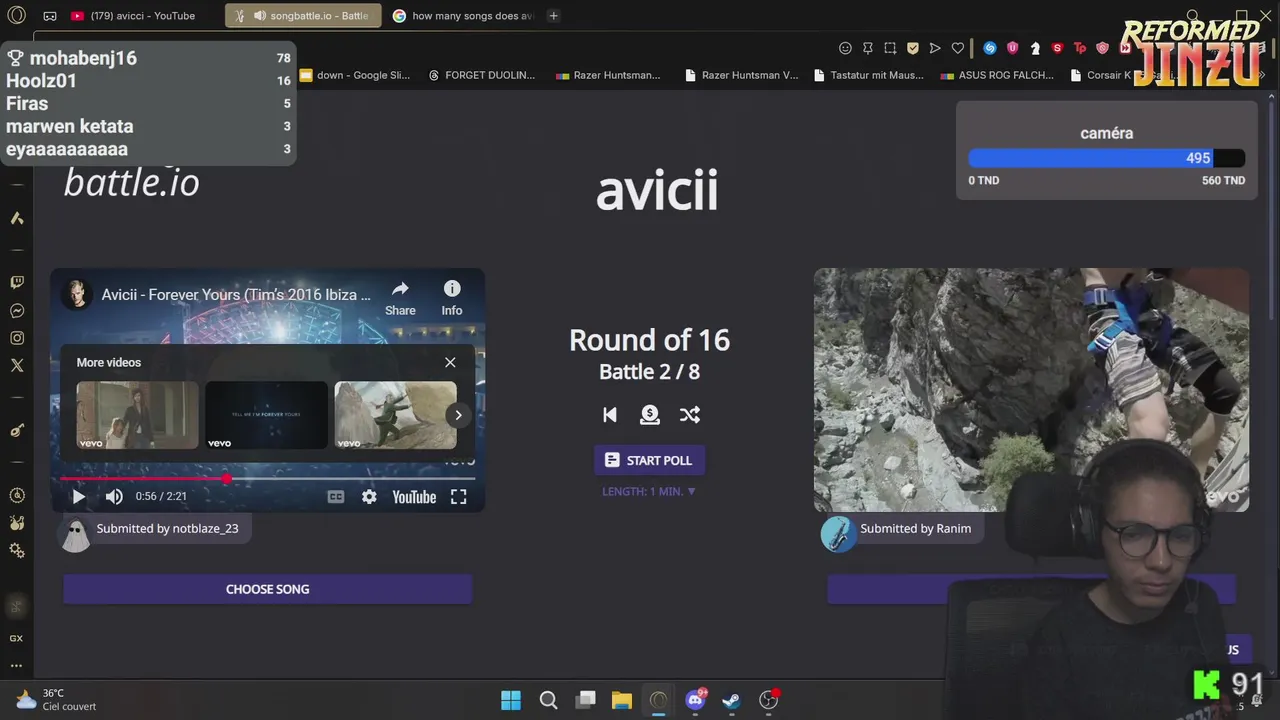Open Instagram in the sidebar
Screen dimensions: 1280x720
[x=17, y=338]
